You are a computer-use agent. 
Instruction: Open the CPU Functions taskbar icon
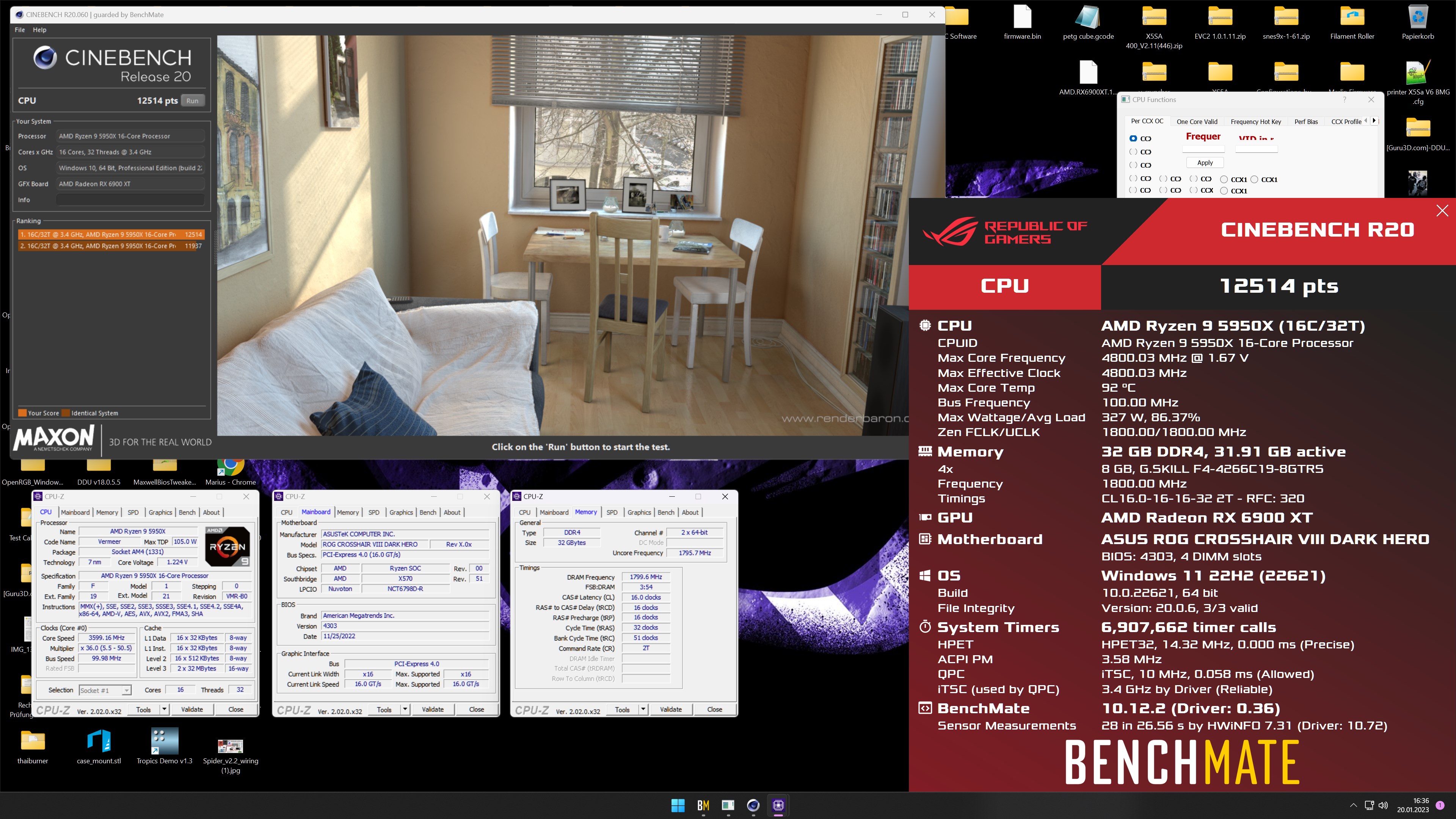click(x=728, y=805)
